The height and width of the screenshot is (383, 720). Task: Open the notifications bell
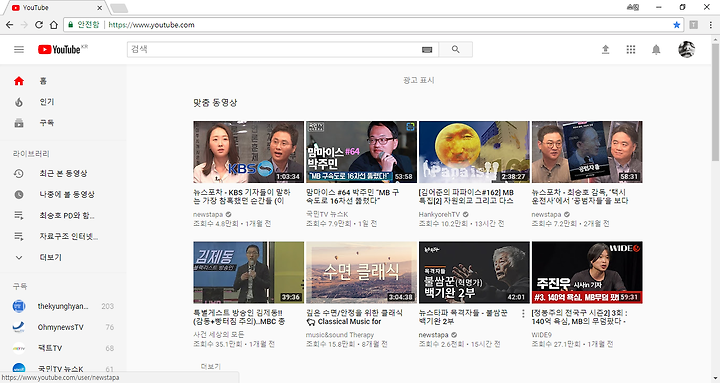pyautogui.click(x=656, y=49)
